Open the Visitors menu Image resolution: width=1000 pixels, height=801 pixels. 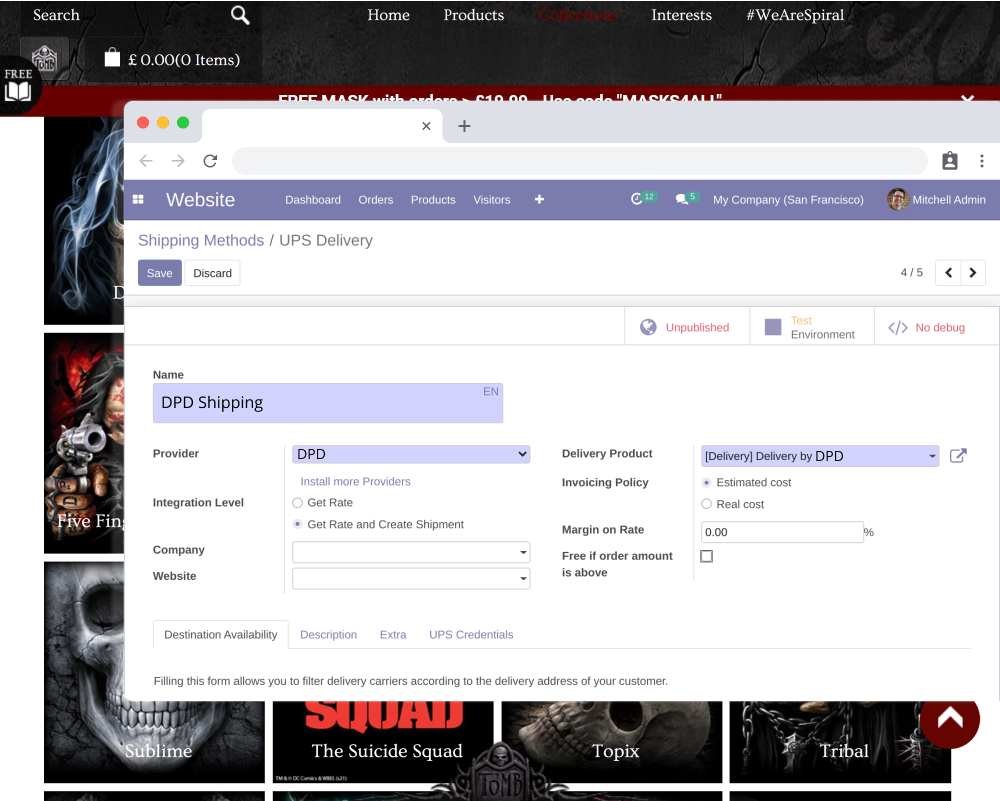click(x=492, y=200)
